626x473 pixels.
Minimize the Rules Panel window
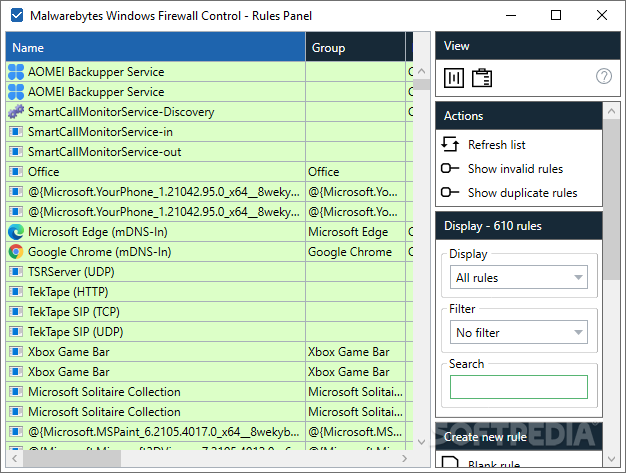511,15
